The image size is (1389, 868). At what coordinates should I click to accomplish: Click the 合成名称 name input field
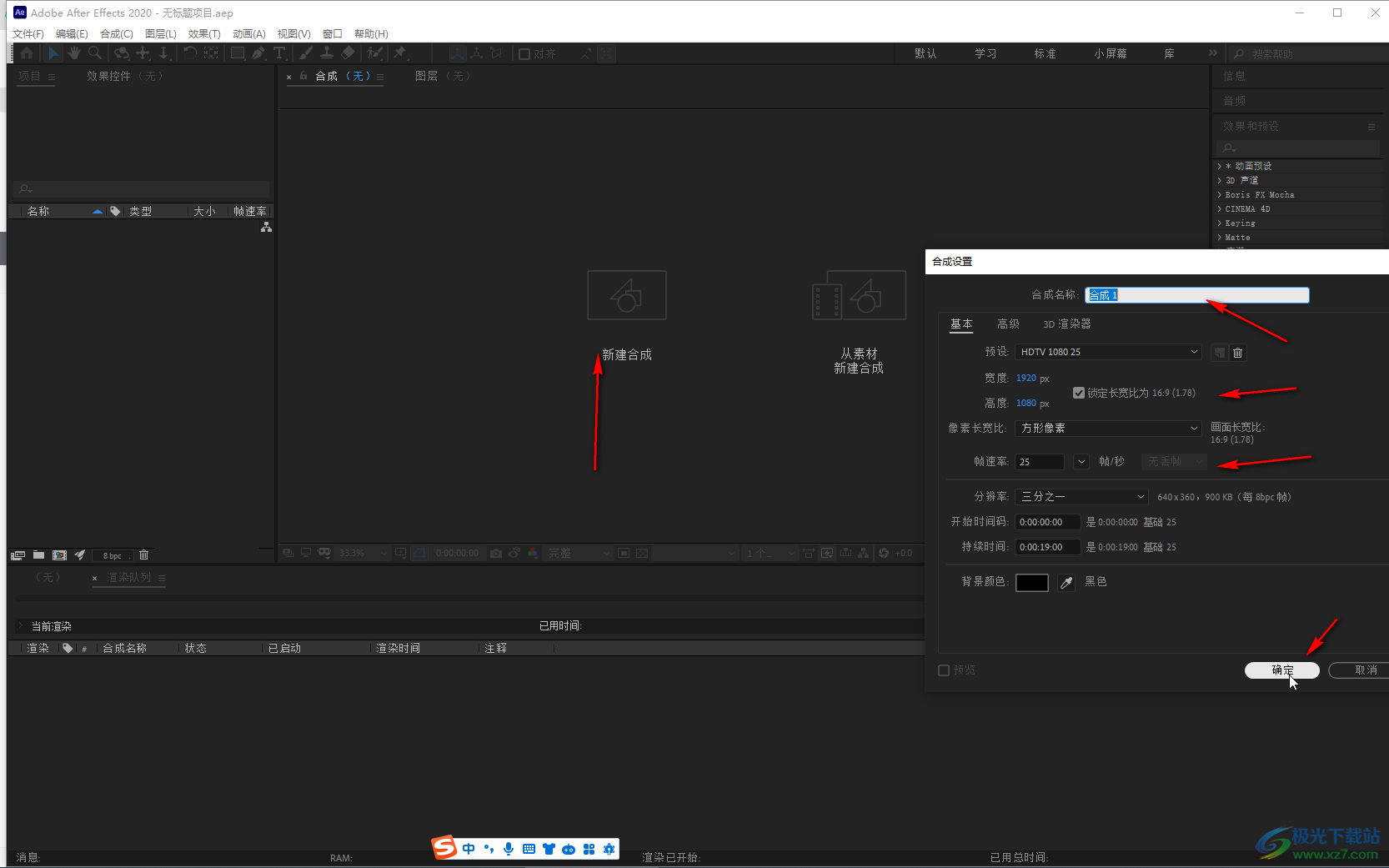click(x=1196, y=295)
